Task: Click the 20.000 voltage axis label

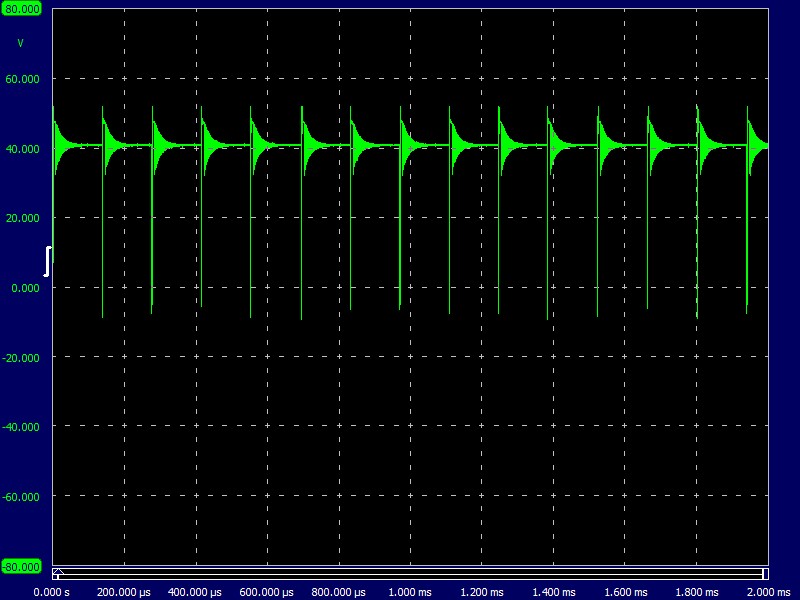Action: (22, 218)
